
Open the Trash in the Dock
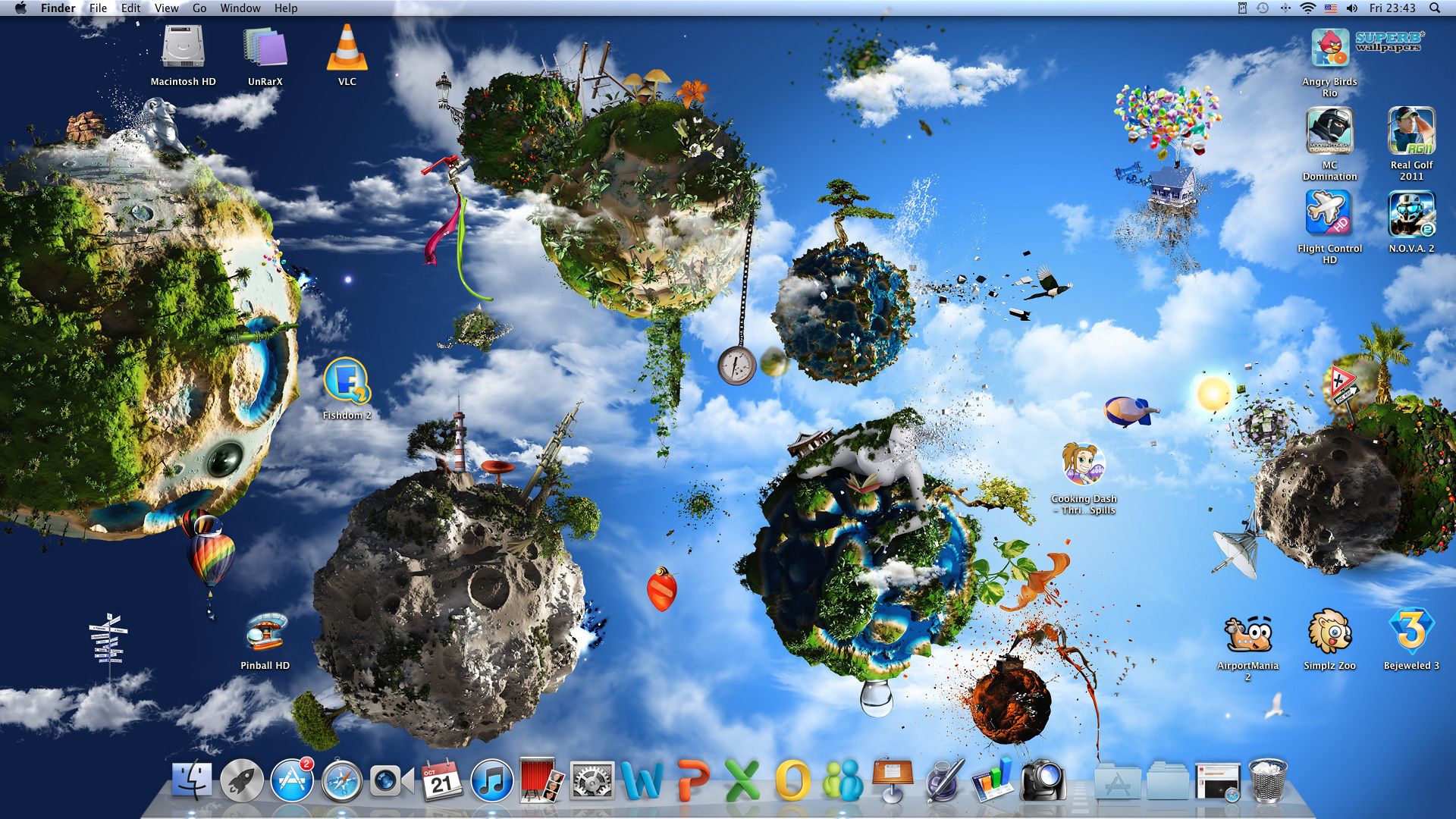pyautogui.click(x=1267, y=781)
